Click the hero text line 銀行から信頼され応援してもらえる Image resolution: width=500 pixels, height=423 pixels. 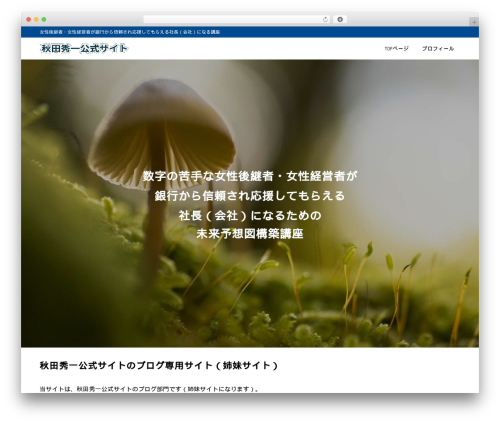click(250, 196)
